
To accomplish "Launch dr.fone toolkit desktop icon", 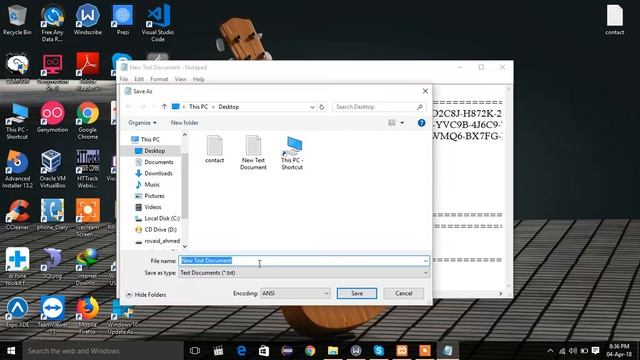I will tap(17, 266).
